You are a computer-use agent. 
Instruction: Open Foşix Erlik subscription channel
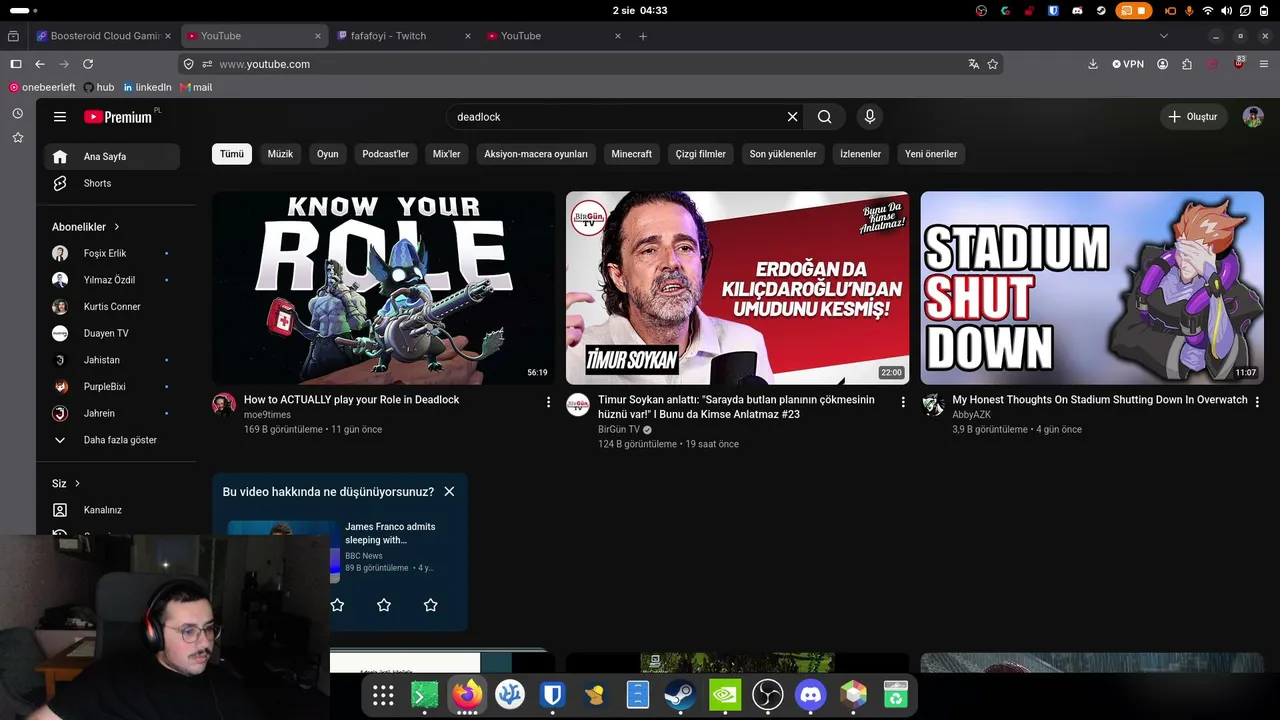coord(112,253)
